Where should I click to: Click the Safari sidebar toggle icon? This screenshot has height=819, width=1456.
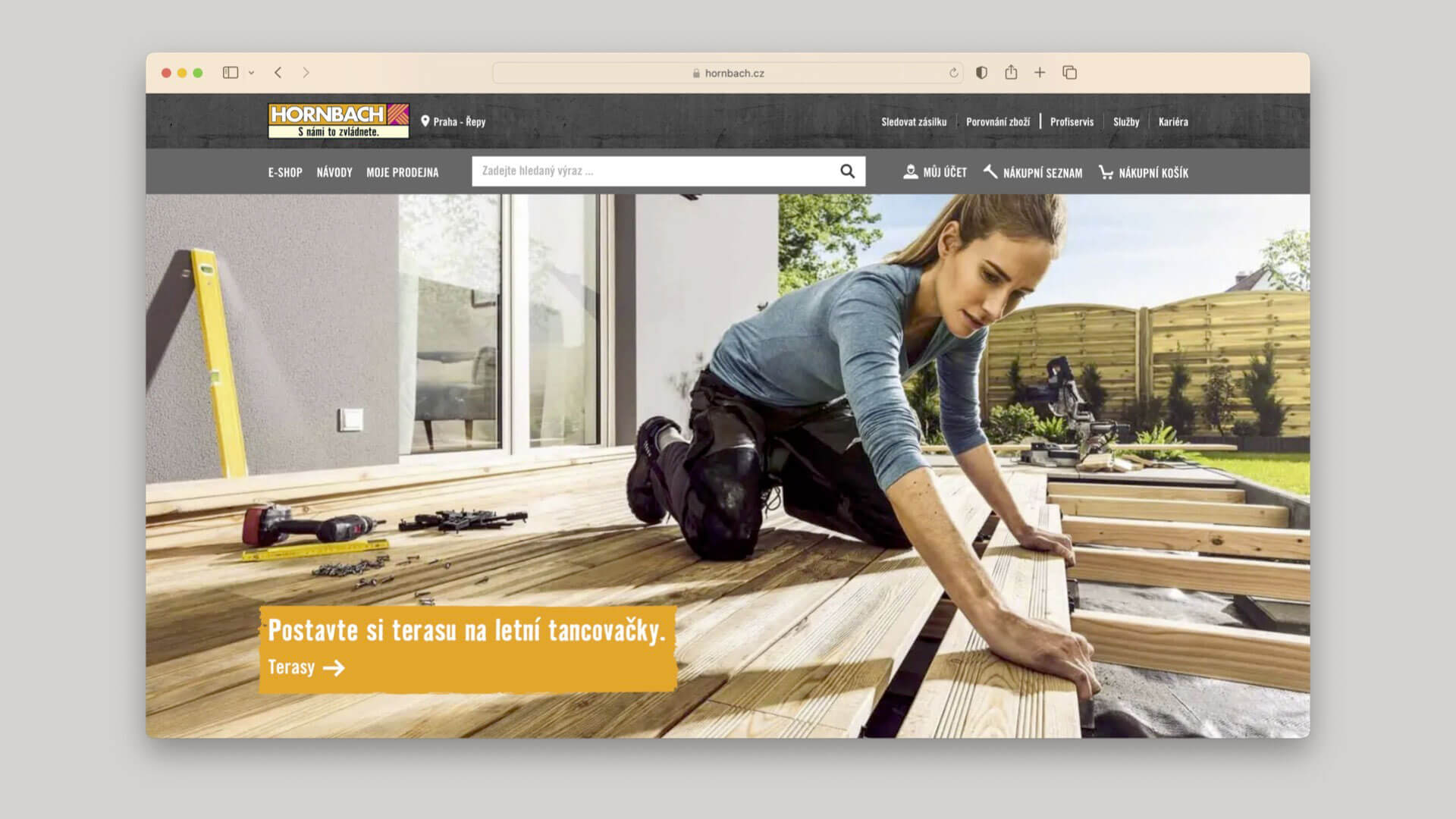(x=231, y=73)
